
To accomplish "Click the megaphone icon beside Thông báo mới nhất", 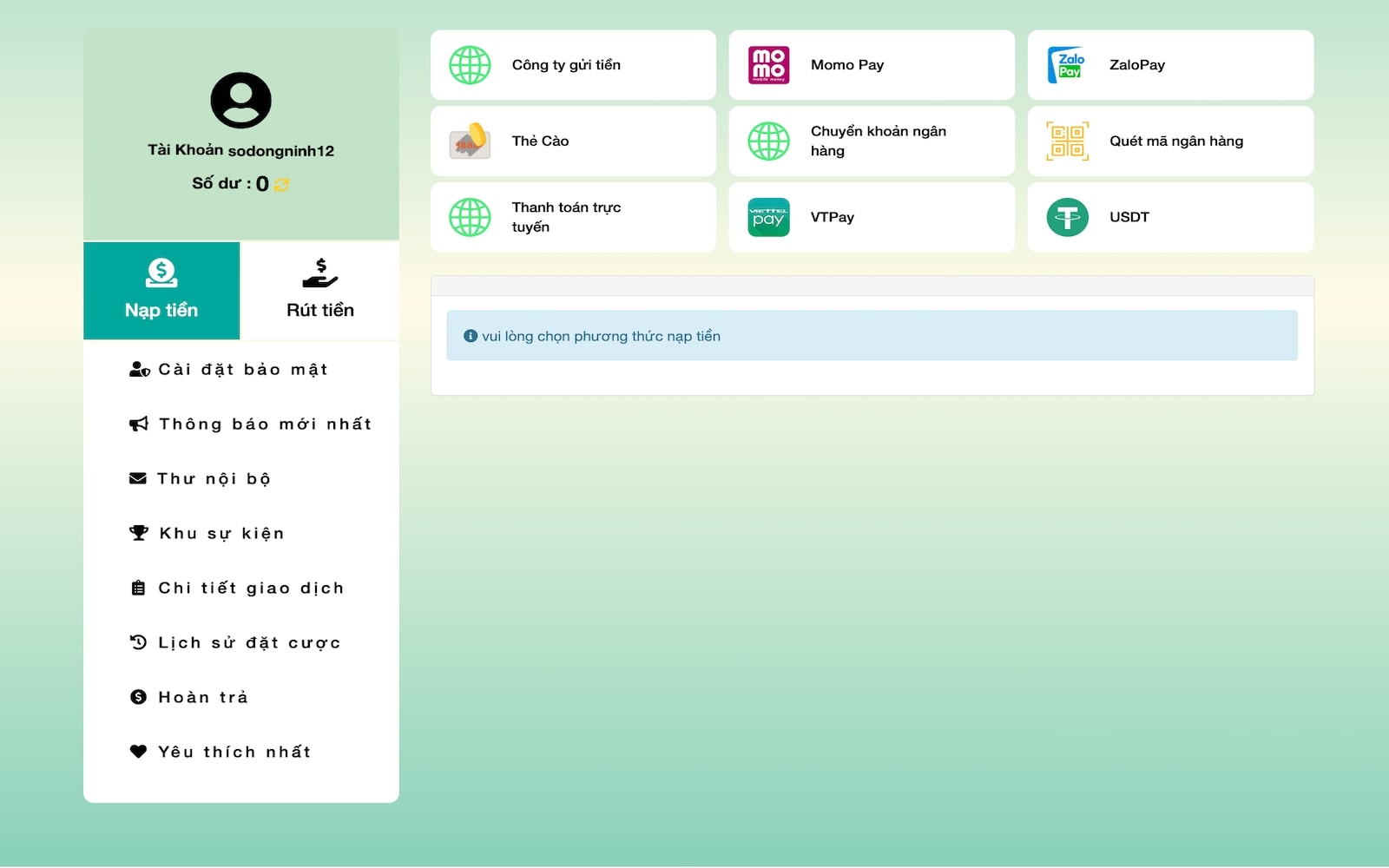I will click(x=139, y=424).
